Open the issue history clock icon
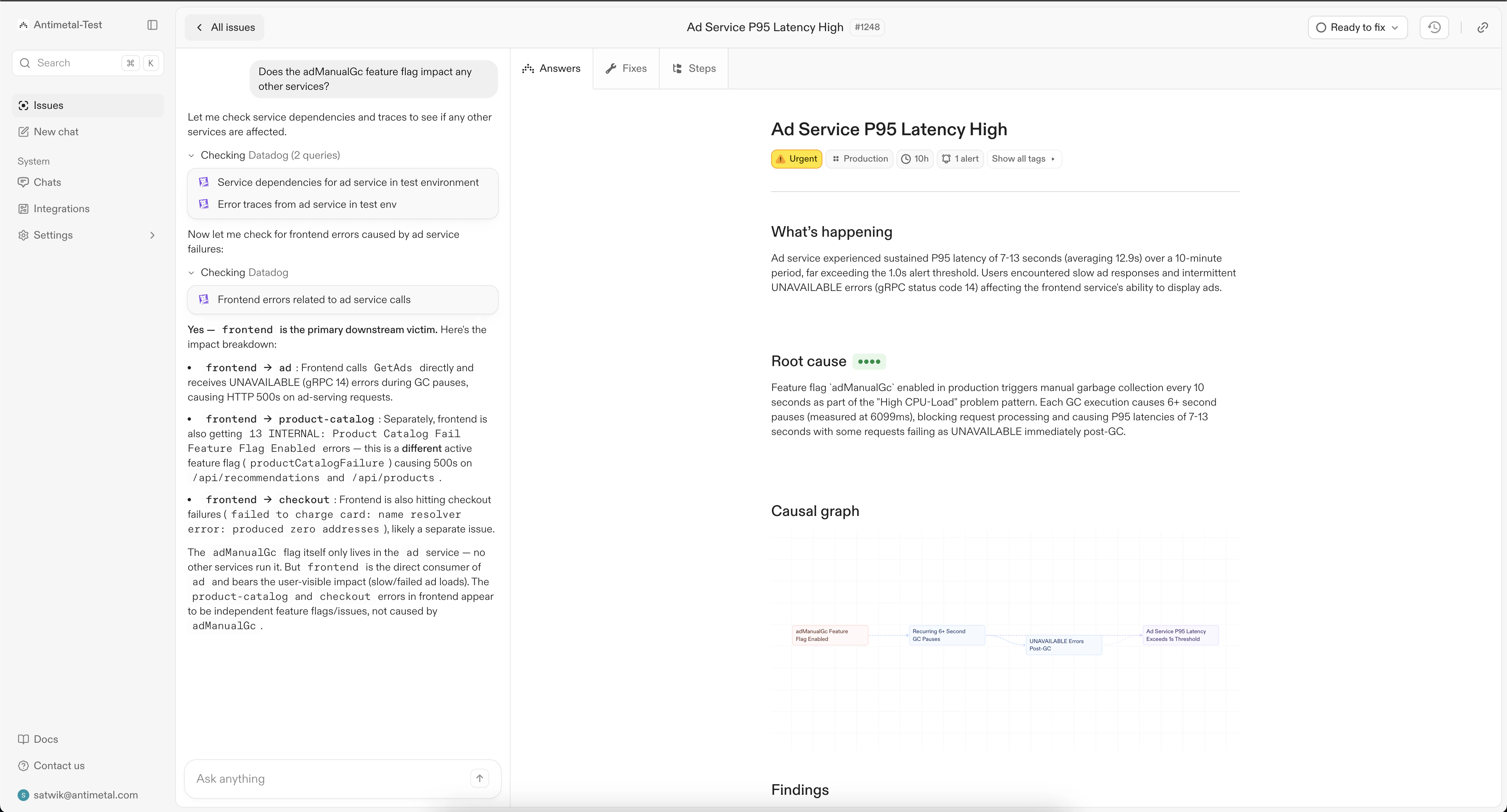1507x812 pixels. click(x=1434, y=27)
